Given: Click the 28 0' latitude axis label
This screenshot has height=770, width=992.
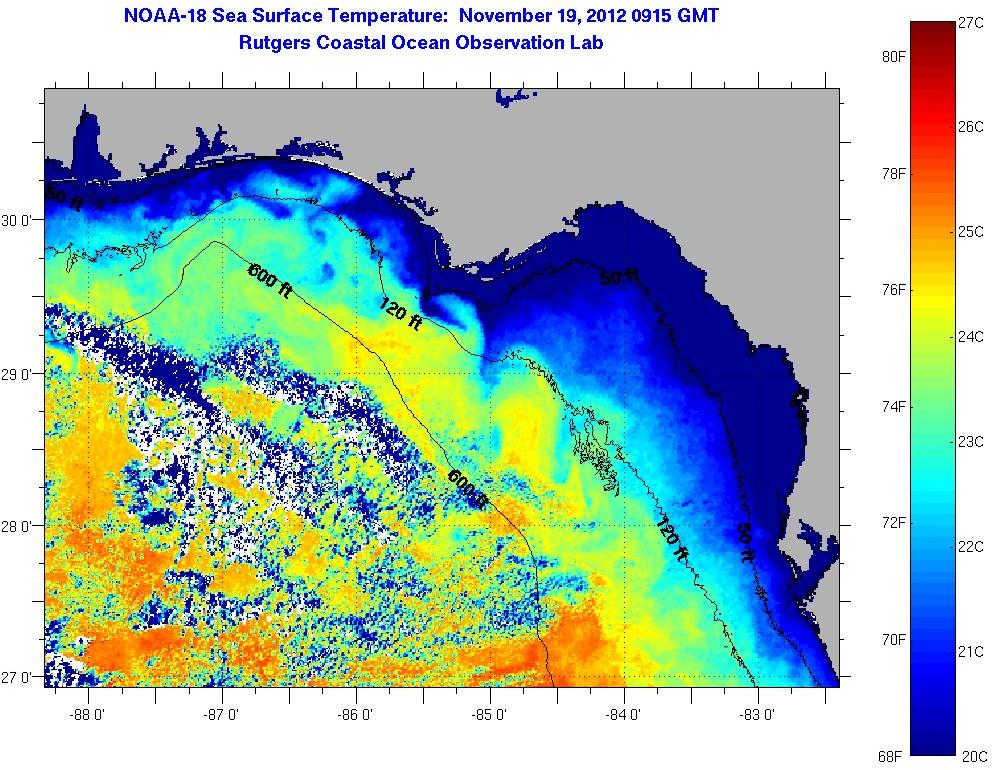Looking at the screenshot, I should (x=20, y=526).
